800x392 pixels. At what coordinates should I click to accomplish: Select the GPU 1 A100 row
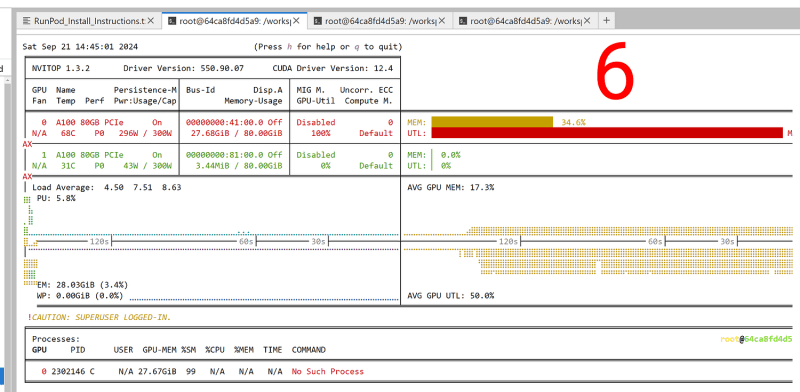[213, 160]
